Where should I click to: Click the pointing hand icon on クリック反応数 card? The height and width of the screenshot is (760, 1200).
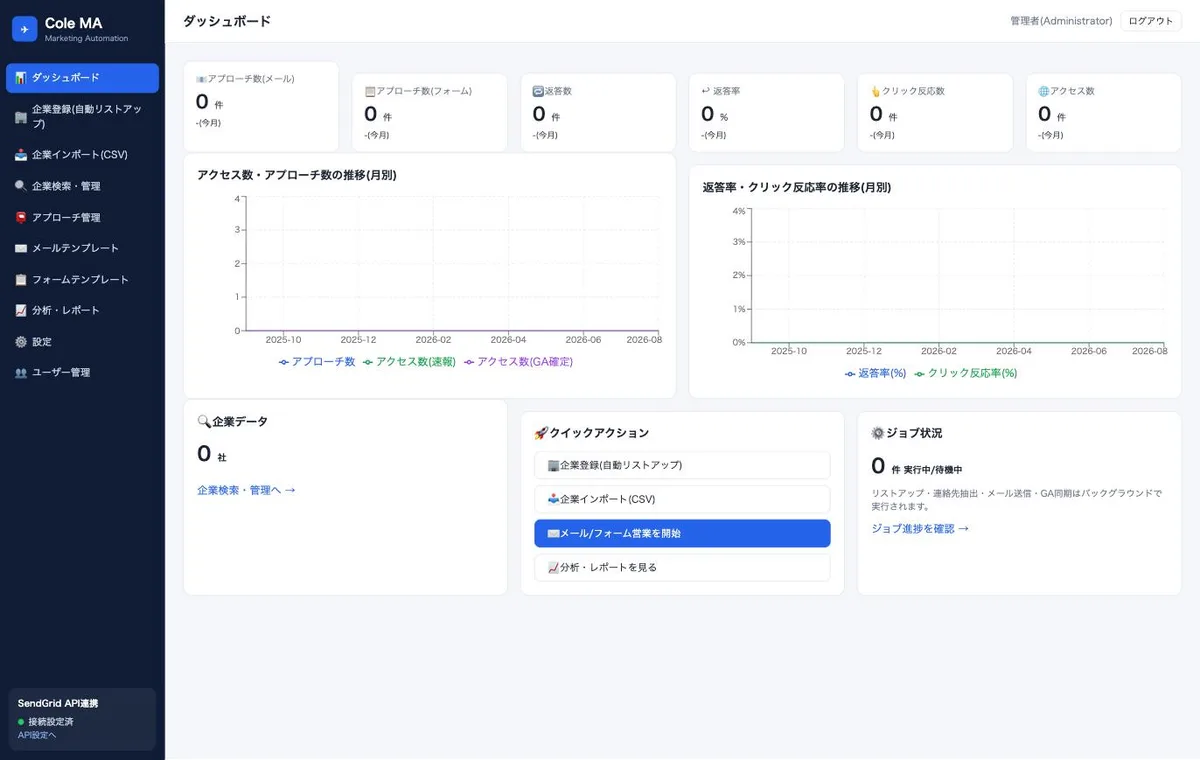point(875,91)
